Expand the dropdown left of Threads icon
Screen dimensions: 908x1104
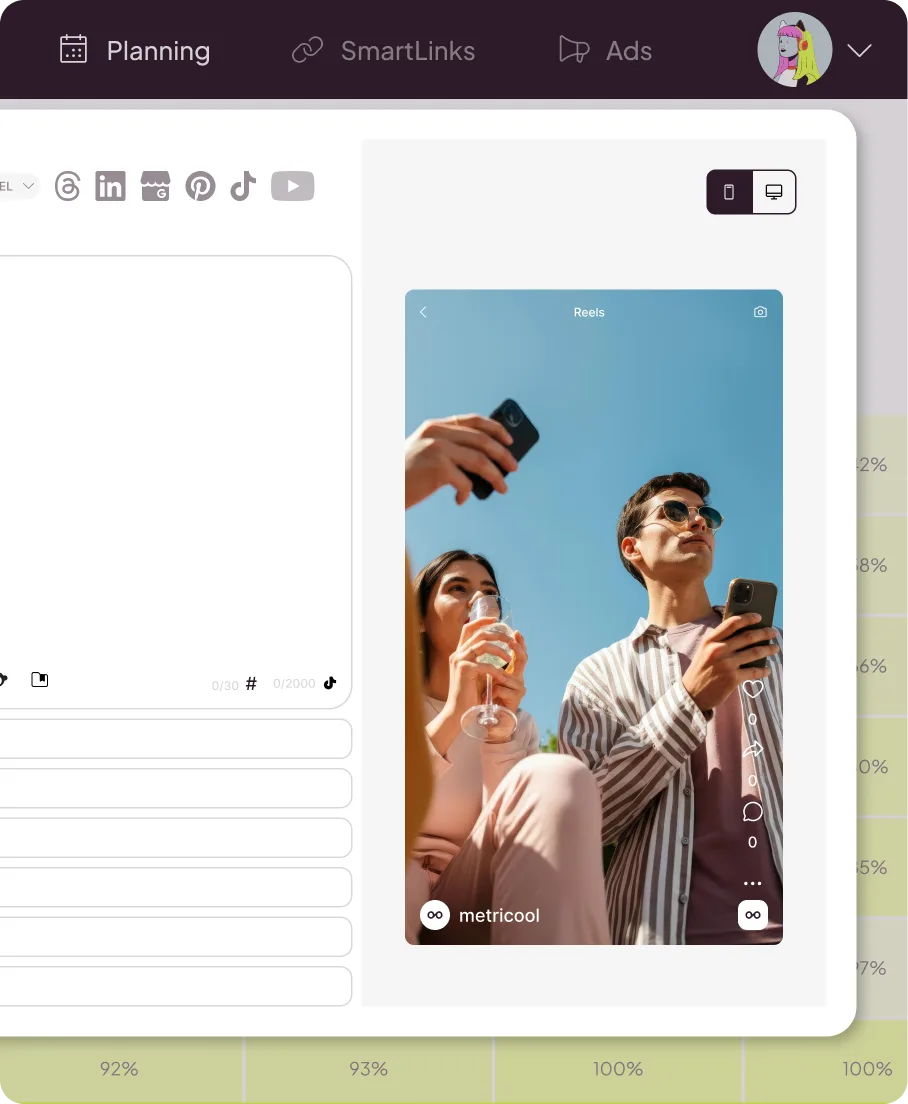click(x=20, y=185)
